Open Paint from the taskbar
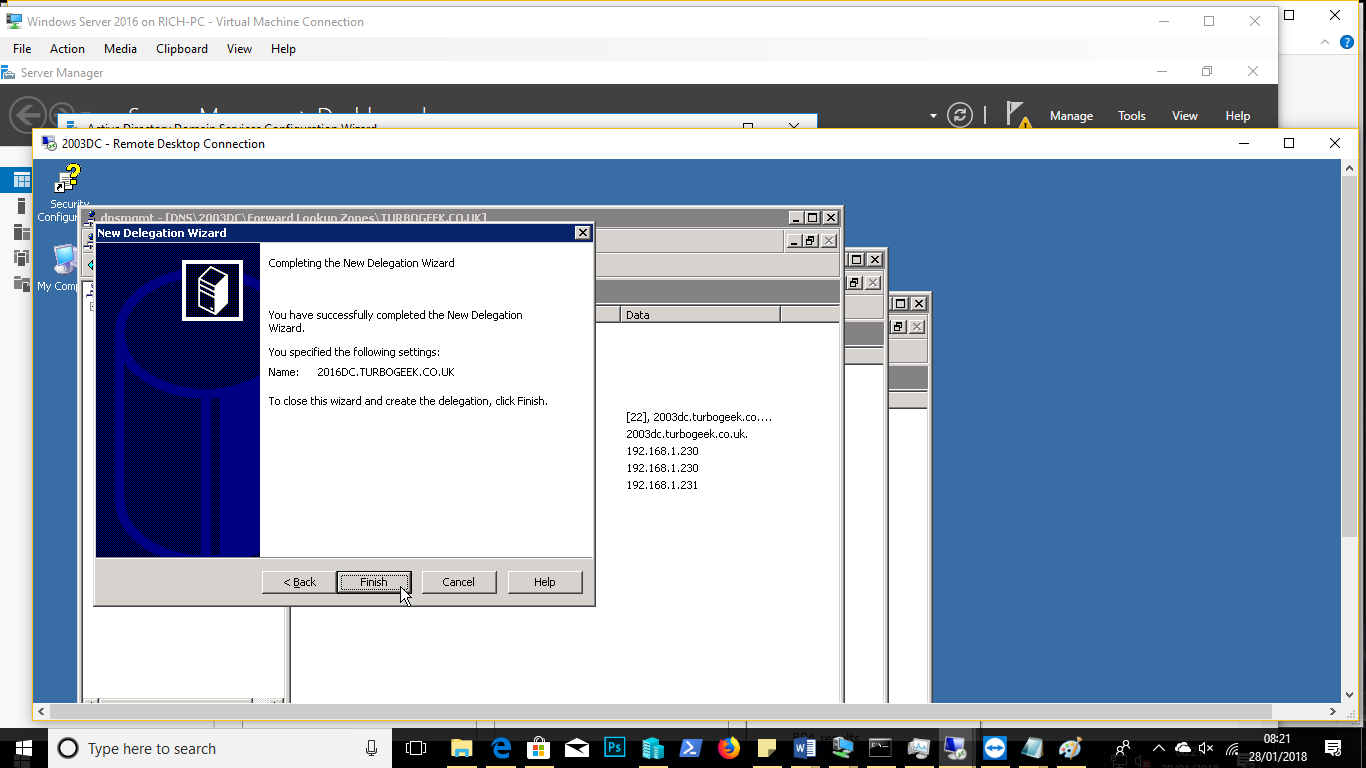This screenshot has width=1366, height=768. [x=1070, y=748]
